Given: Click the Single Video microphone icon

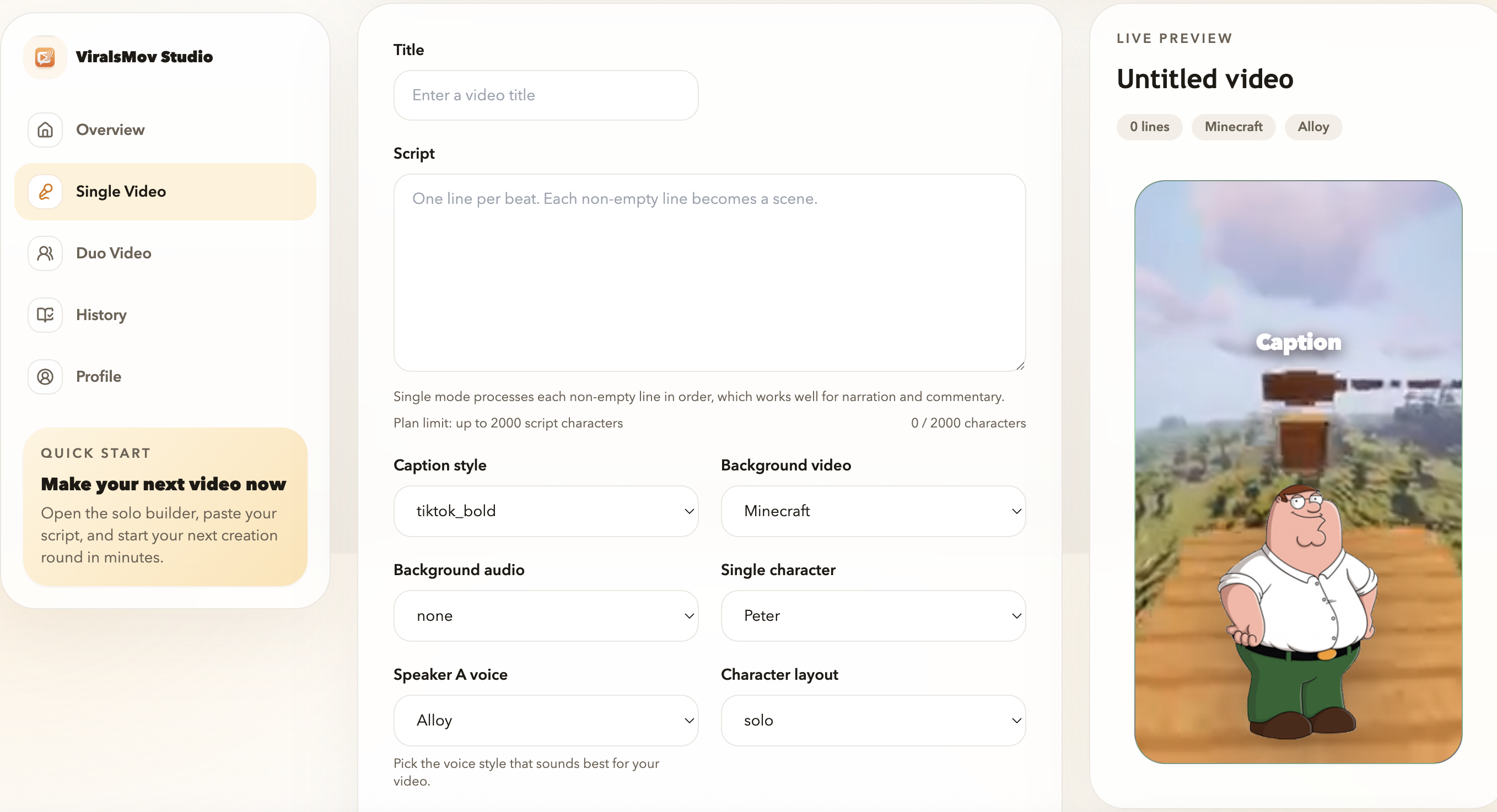Looking at the screenshot, I should click(x=45, y=192).
